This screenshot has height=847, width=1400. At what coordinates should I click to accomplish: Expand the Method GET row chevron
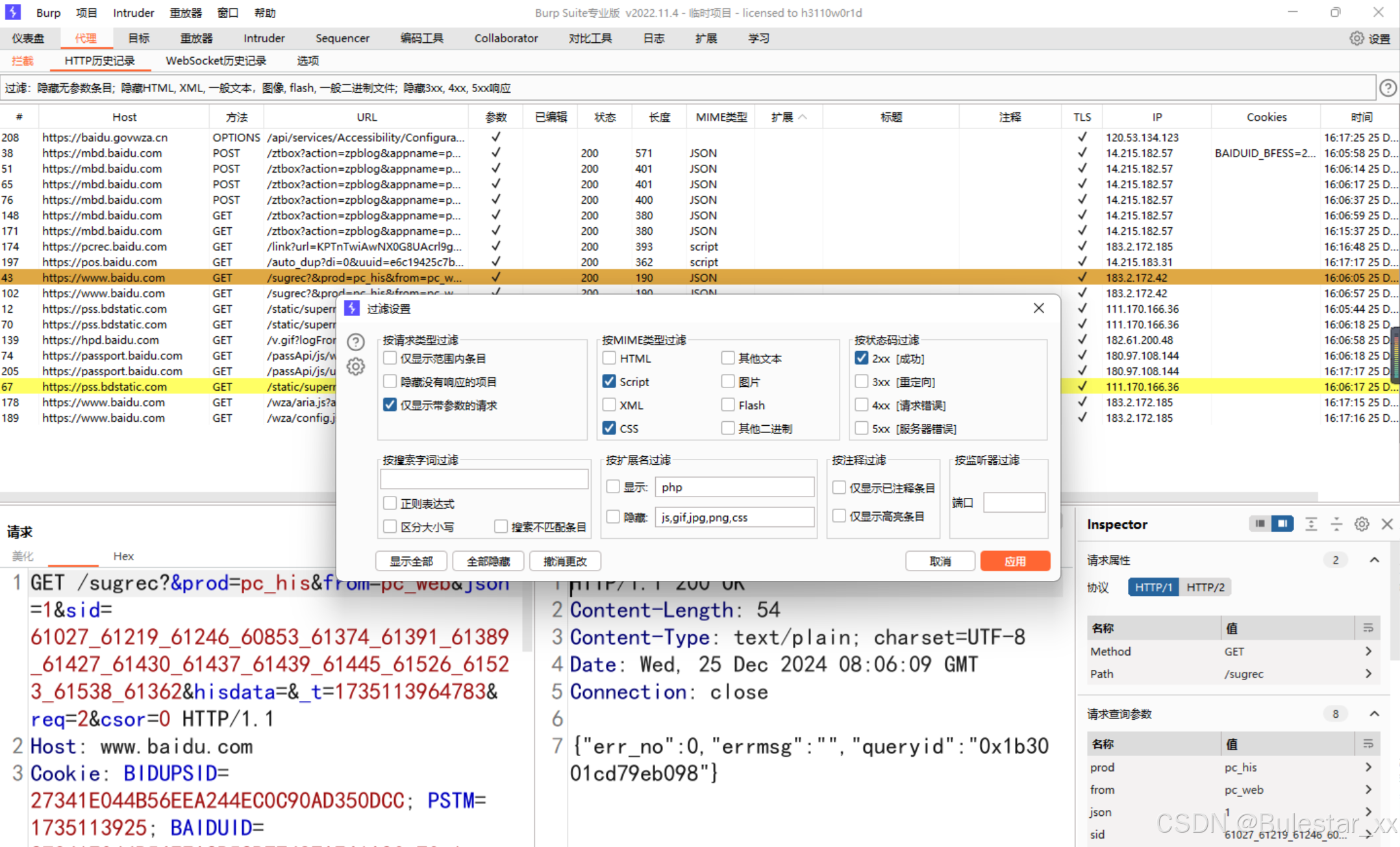[1368, 651]
